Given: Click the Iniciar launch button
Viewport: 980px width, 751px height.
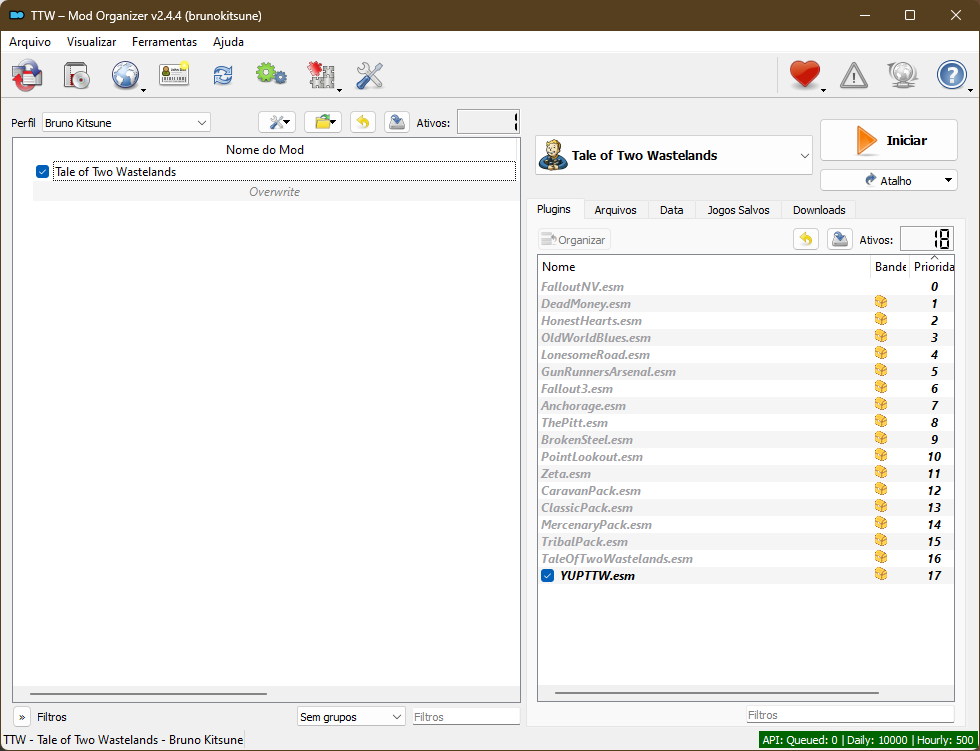Looking at the screenshot, I should tap(889, 140).
